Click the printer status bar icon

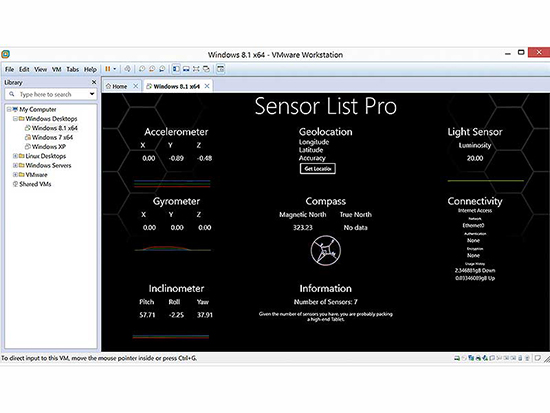478,358
